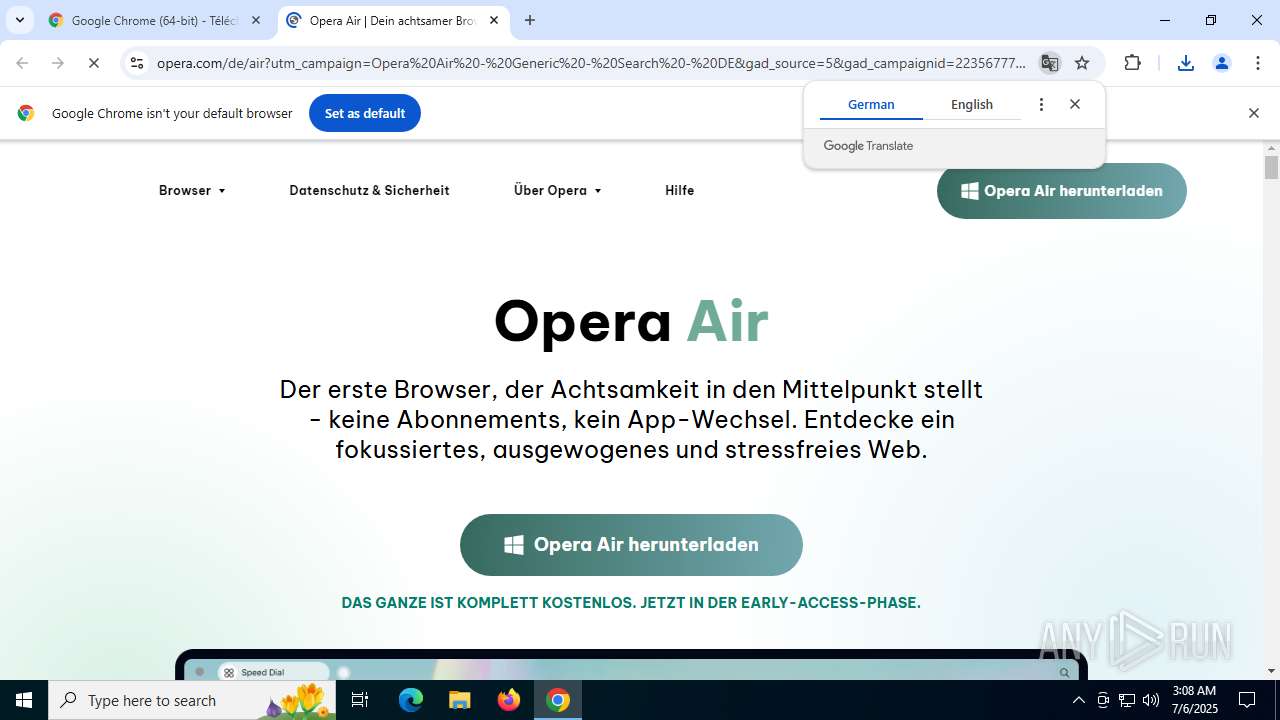Stop loading the page

(x=94, y=63)
